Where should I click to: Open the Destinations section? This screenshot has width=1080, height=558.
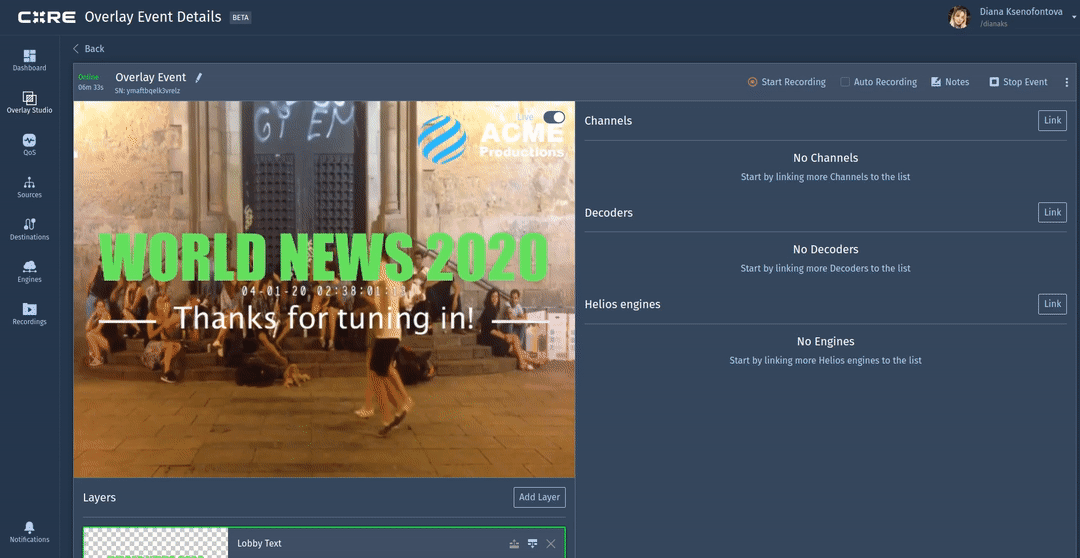tap(29, 229)
